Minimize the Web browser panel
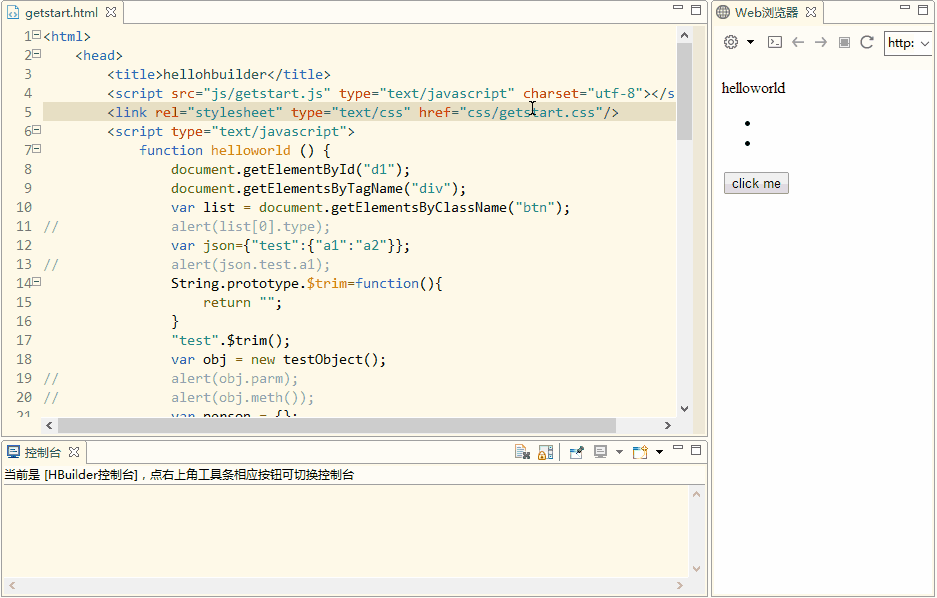 pos(905,8)
